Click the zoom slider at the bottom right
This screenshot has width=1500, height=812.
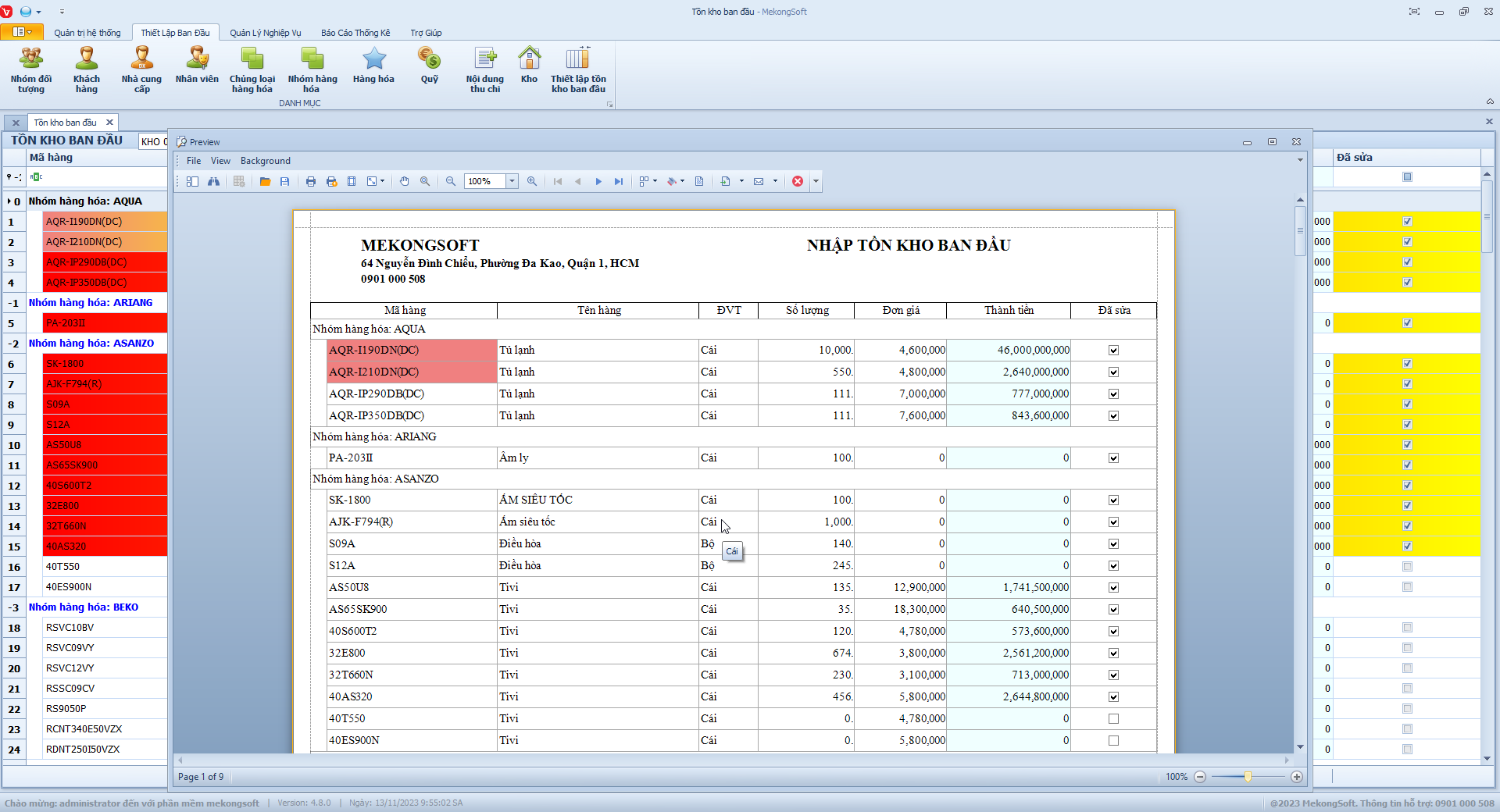pos(1248,777)
